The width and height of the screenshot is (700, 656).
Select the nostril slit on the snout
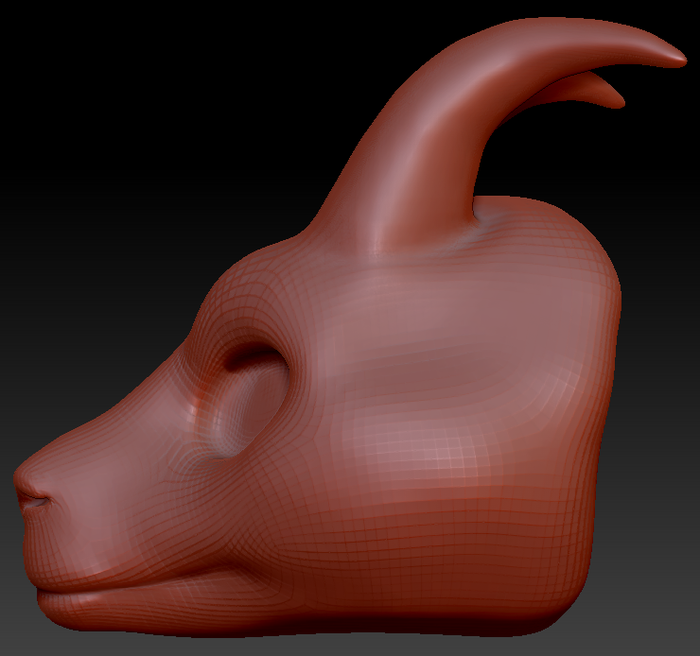[x=36, y=502]
